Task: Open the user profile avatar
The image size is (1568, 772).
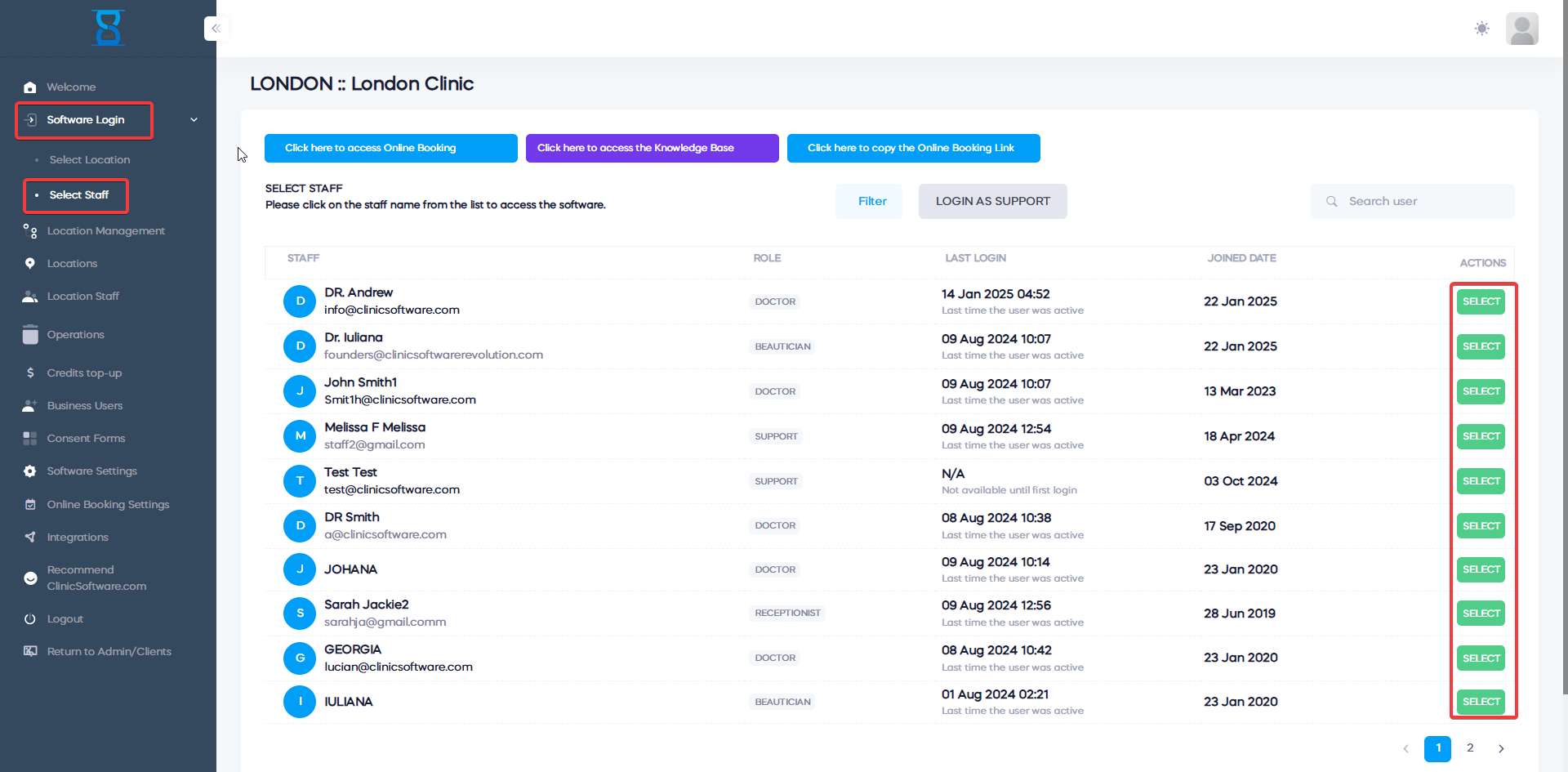Action: pyautogui.click(x=1521, y=29)
